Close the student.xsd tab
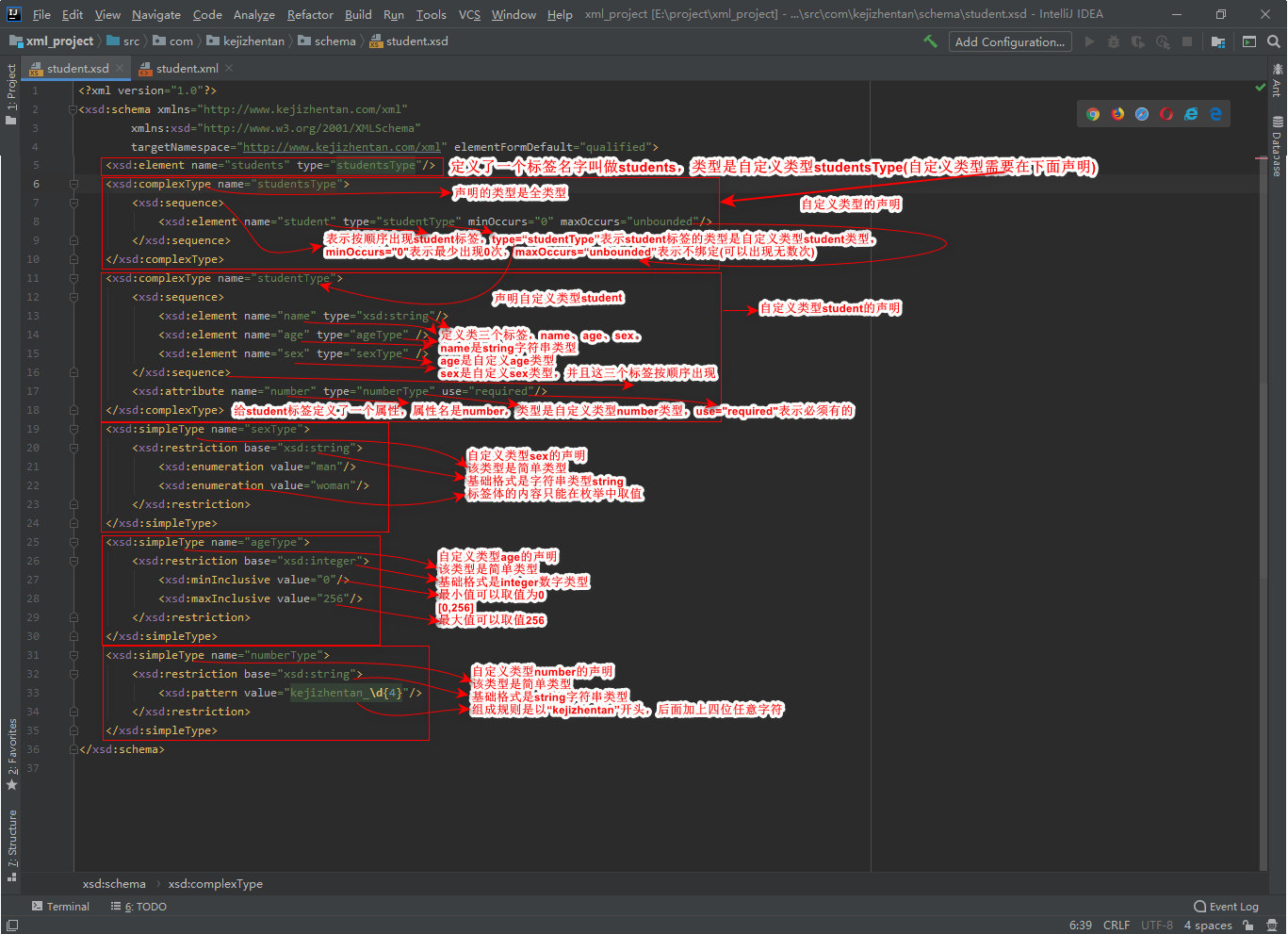The height and width of the screenshot is (934, 1288). point(120,69)
